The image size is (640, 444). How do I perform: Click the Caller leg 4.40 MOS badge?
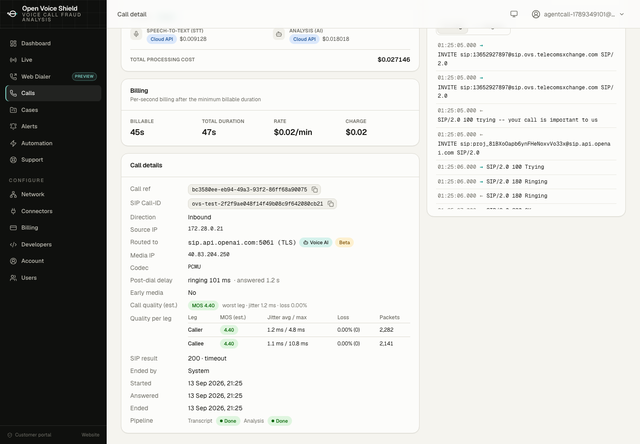[229, 330]
